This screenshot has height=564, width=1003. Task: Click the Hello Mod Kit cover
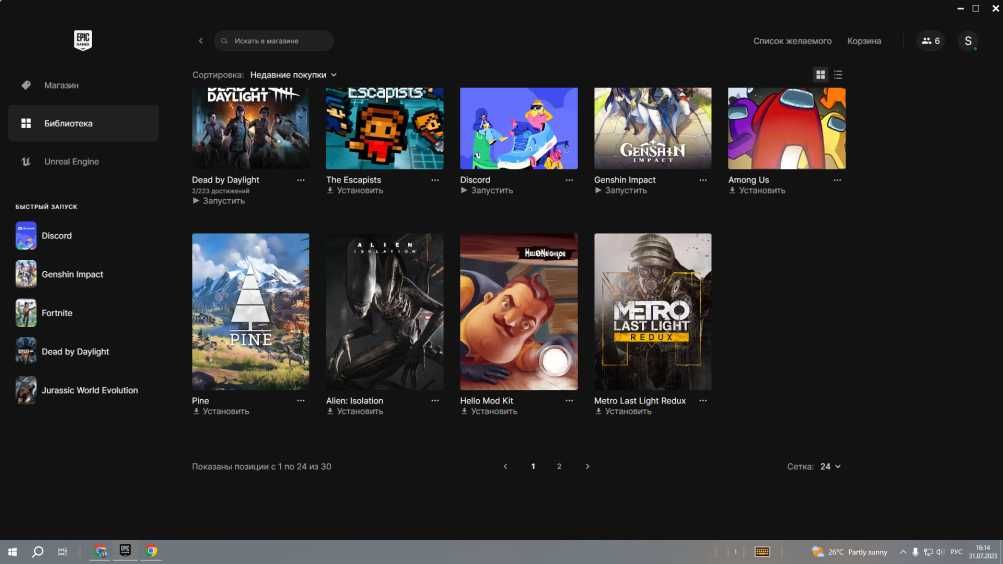[x=519, y=311]
